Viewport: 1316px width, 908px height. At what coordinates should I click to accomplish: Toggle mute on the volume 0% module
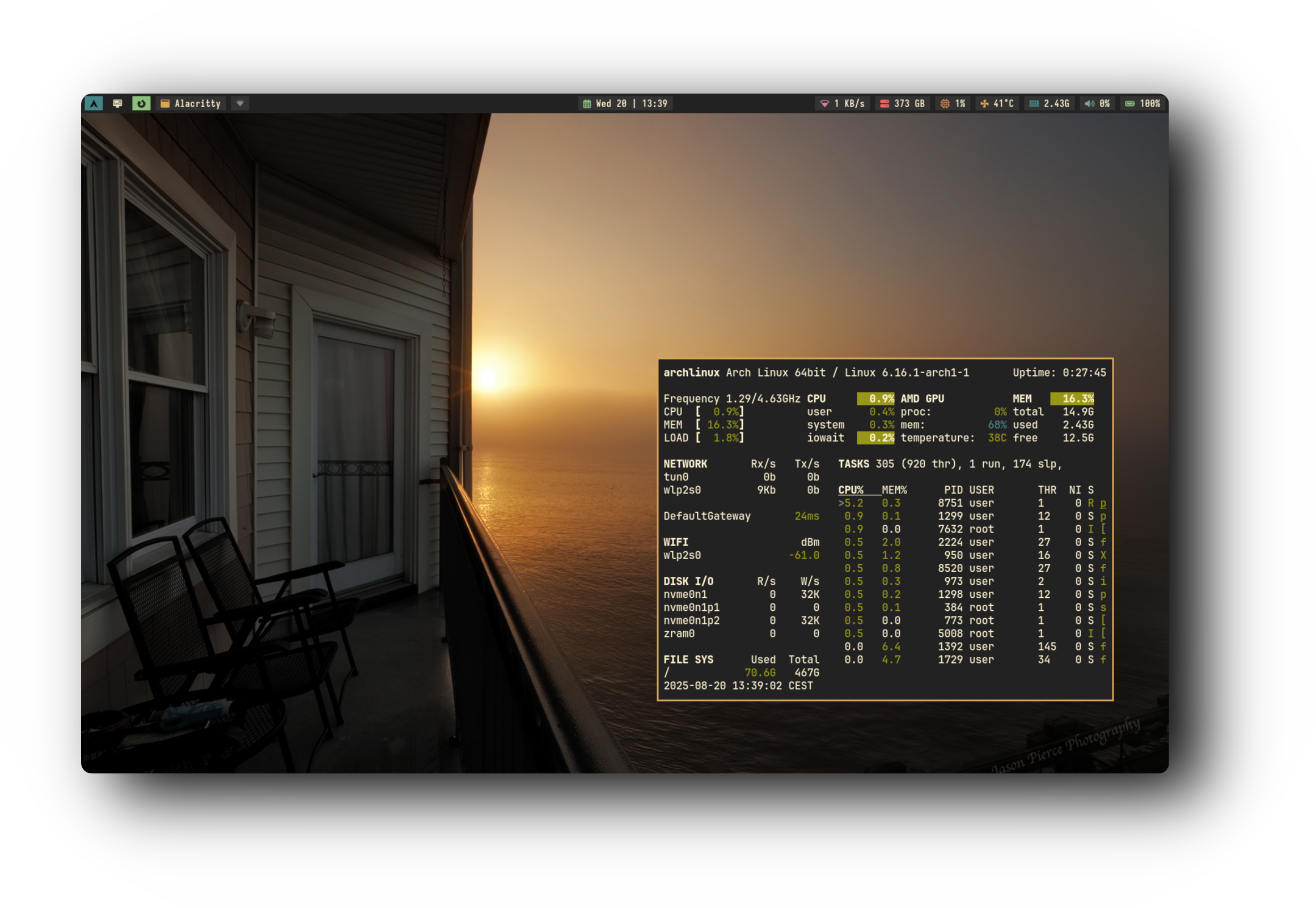point(1097,104)
